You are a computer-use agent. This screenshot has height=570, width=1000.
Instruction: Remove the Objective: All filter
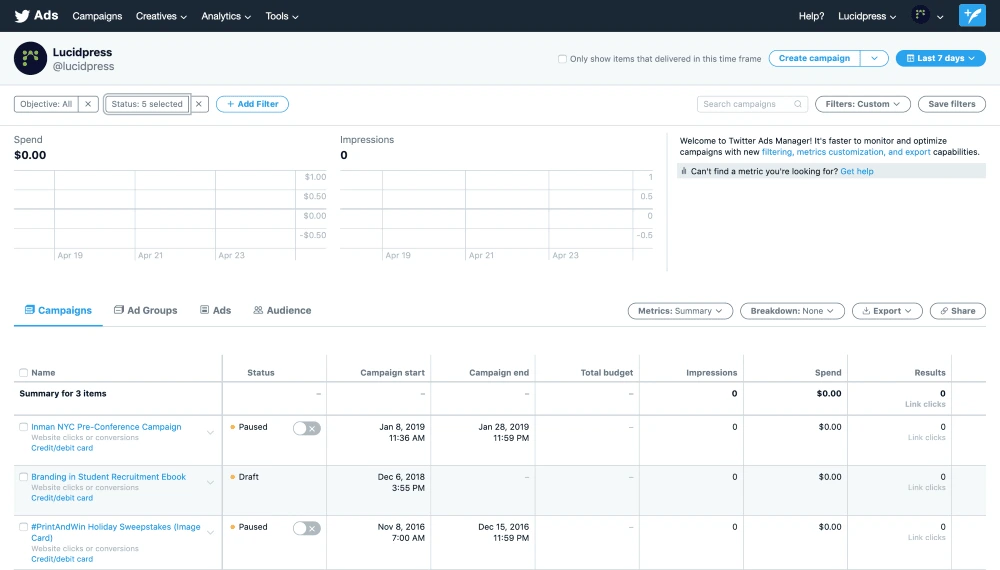(88, 104)
